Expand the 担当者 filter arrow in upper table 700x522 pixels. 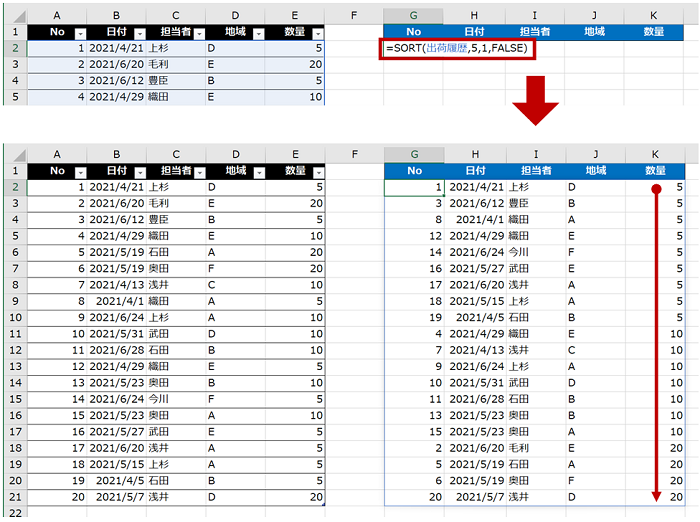tap(197, 33)
